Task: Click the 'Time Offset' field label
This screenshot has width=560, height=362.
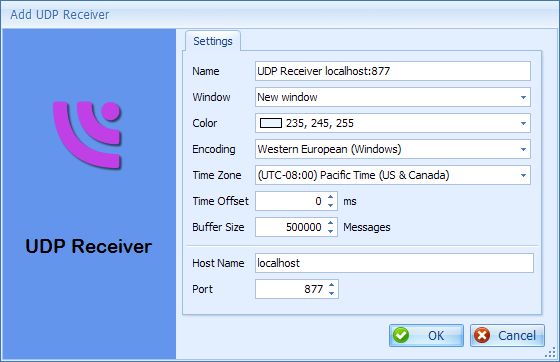Action: coord(220,201)
